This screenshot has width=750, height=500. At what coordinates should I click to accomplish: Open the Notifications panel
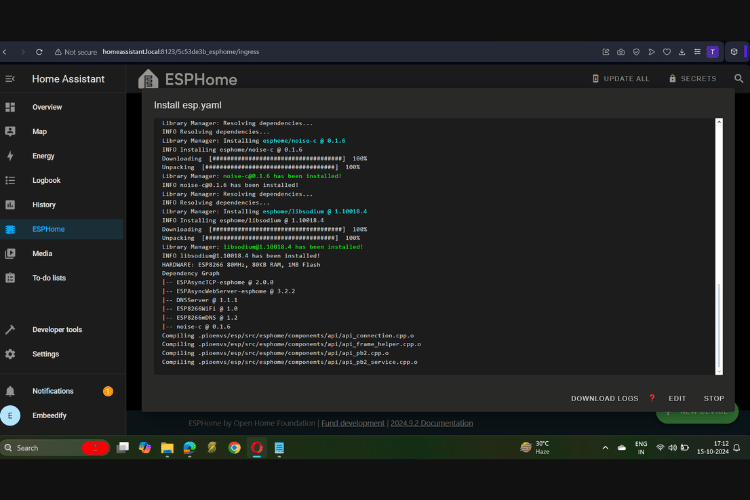[52, 391]
